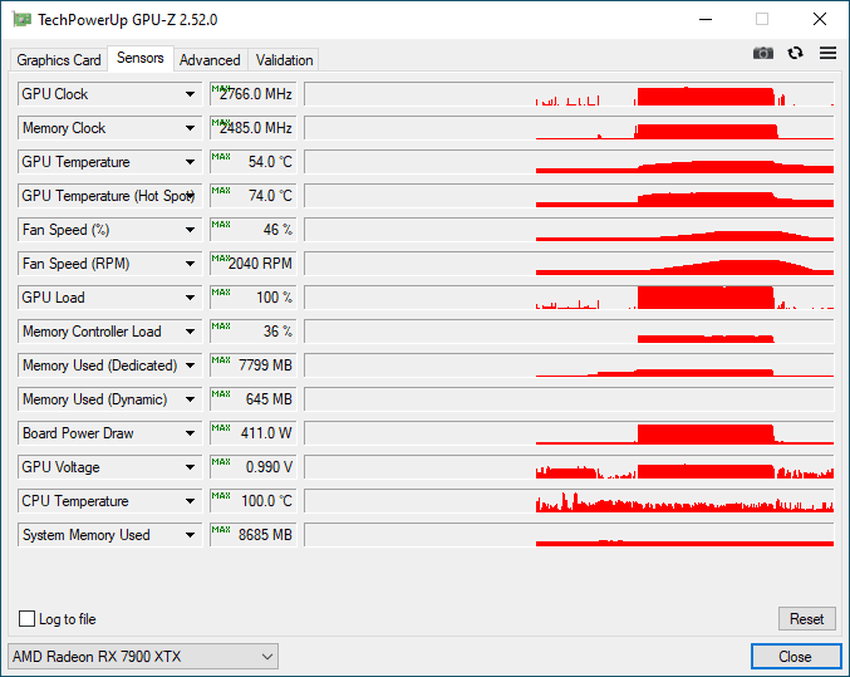The image size is (850, 677).
Task: Click the Memory Clock history graph
Action: coord(569,128)
